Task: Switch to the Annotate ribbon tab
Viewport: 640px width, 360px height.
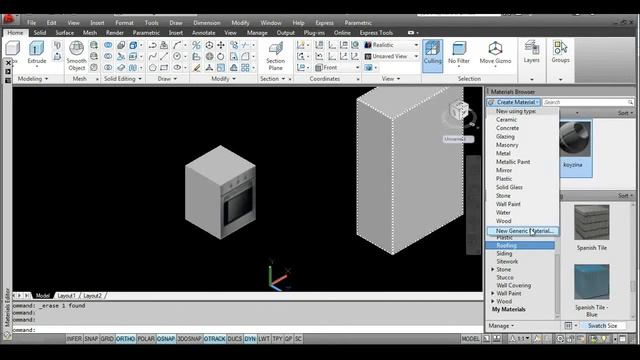Action: 203,33
